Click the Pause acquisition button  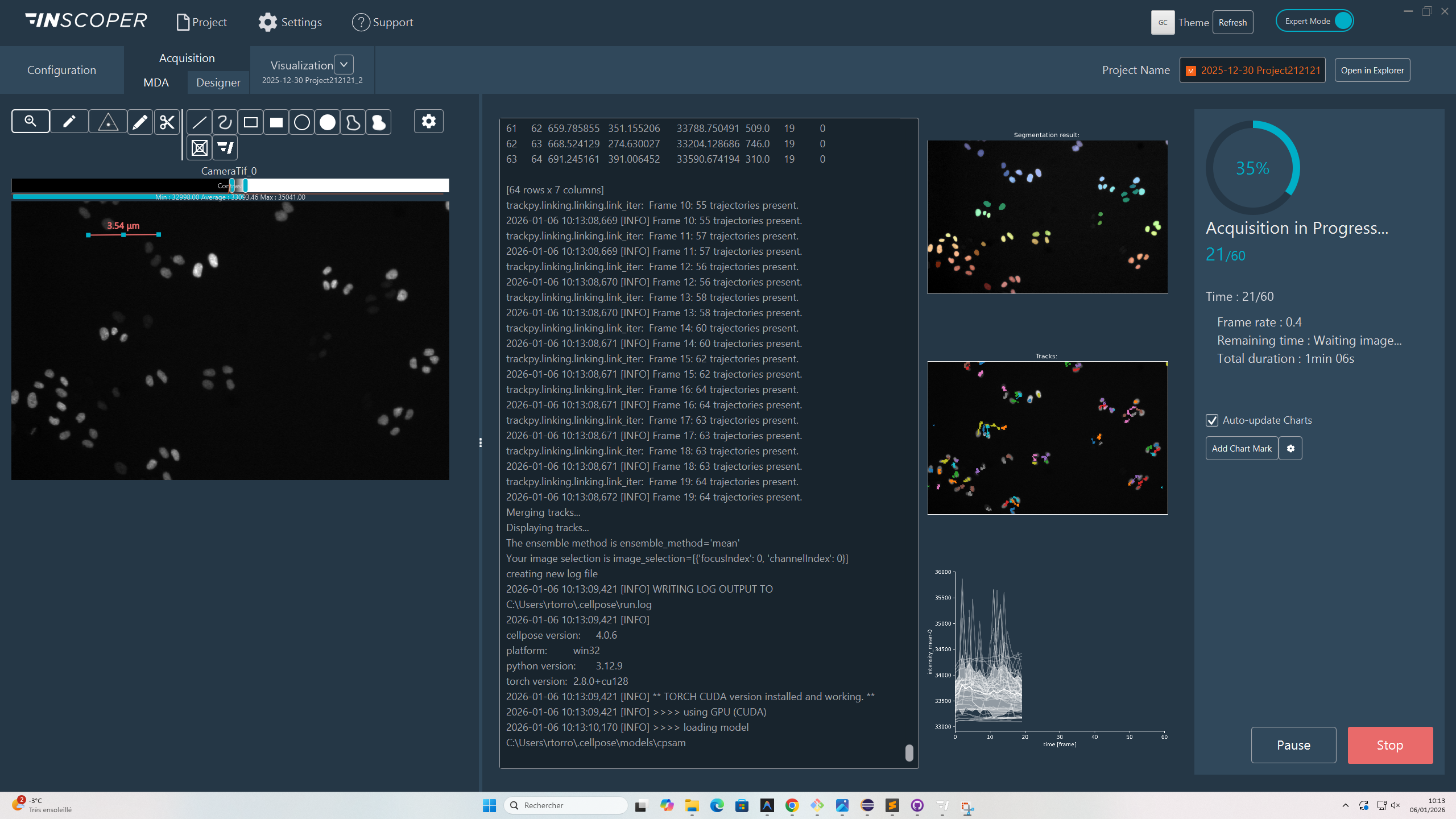point(1293,745)
